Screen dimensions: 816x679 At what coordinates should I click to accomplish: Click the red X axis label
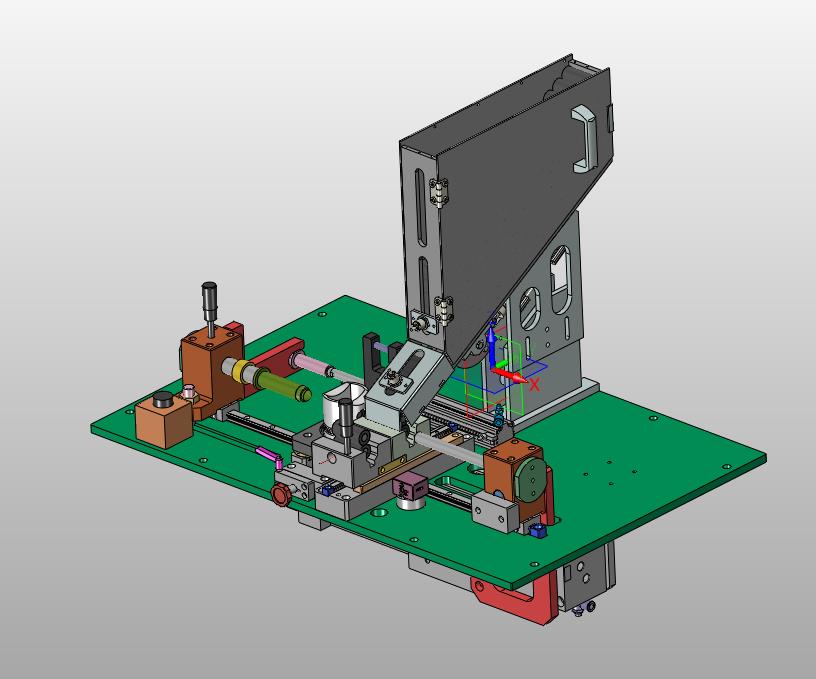point(534,385)
